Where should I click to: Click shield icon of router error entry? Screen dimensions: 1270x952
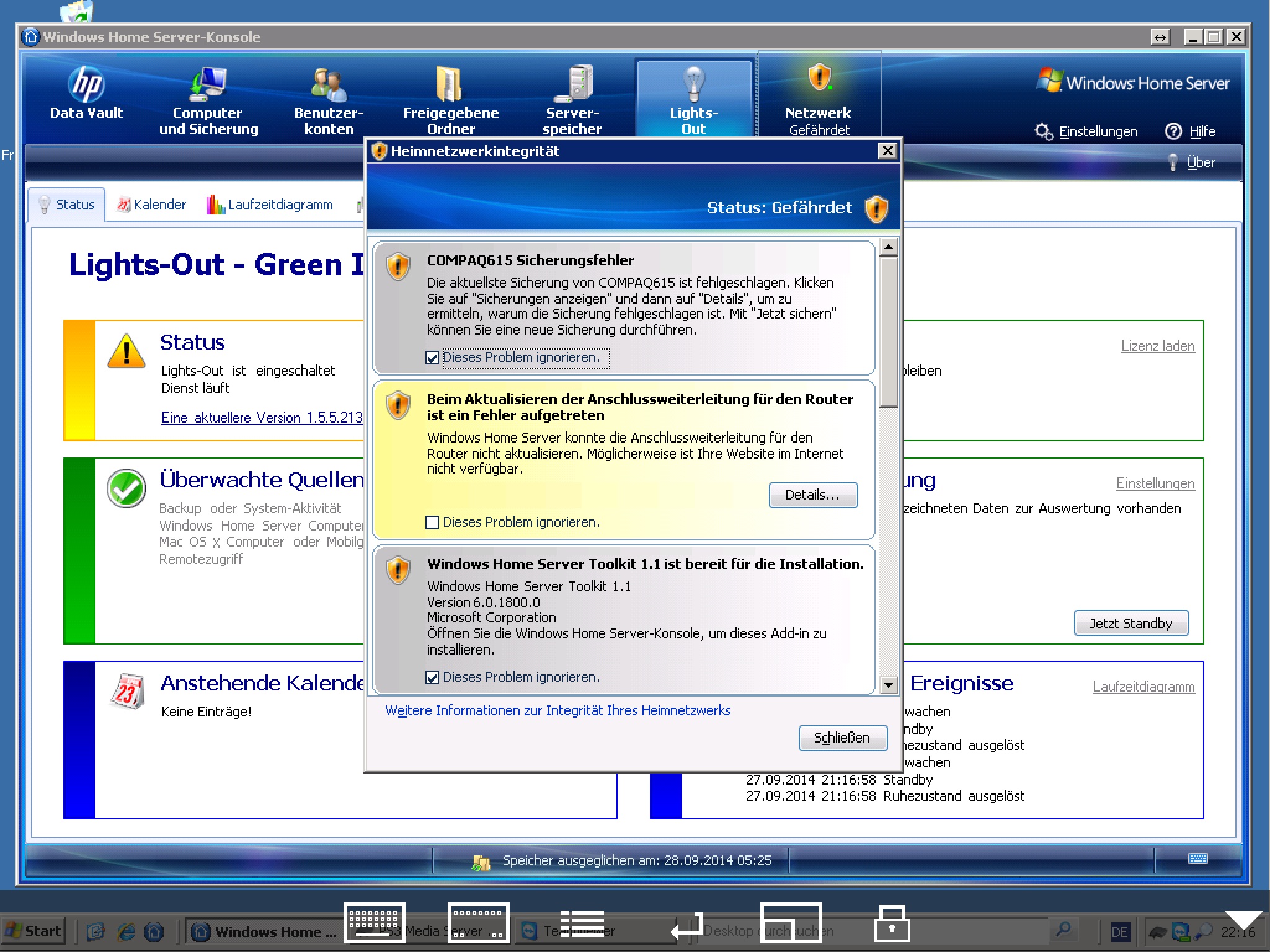tap(398, 405)
